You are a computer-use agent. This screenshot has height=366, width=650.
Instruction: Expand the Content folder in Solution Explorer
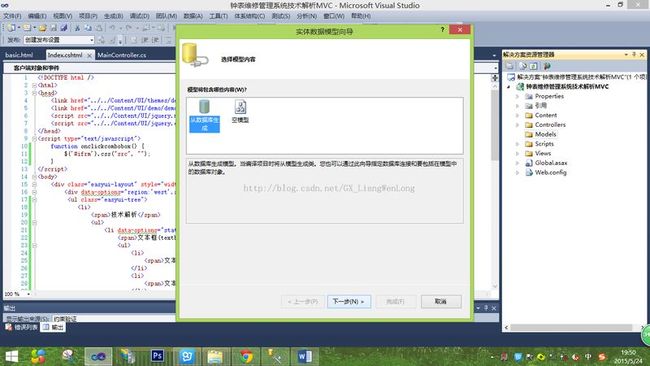click(517, 115)
